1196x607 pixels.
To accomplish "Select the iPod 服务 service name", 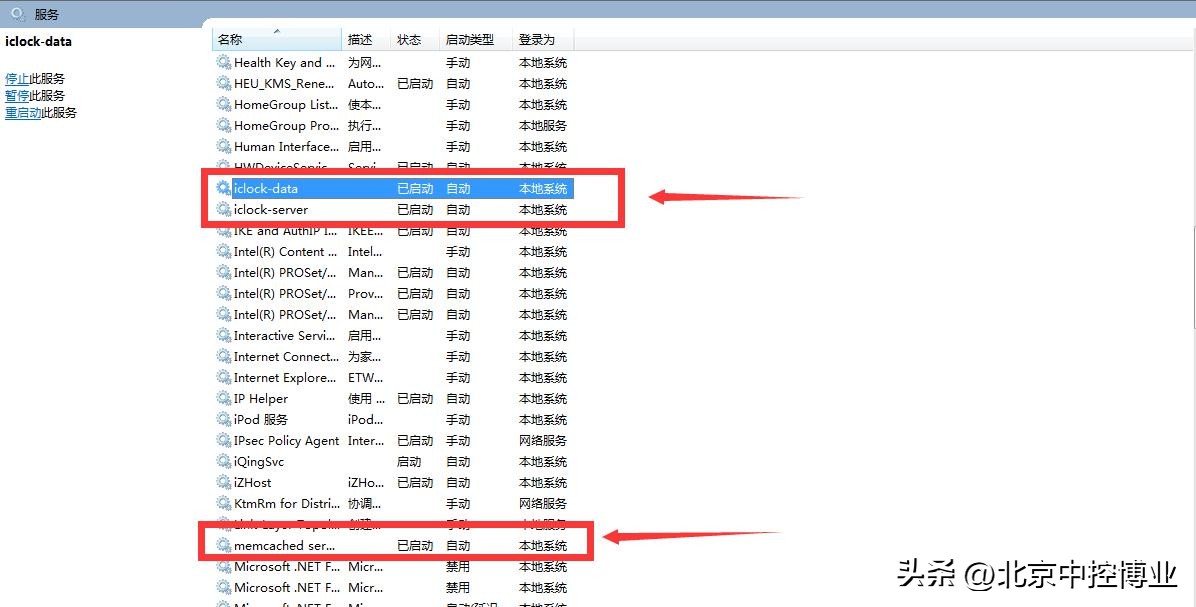I will [261, 419].
